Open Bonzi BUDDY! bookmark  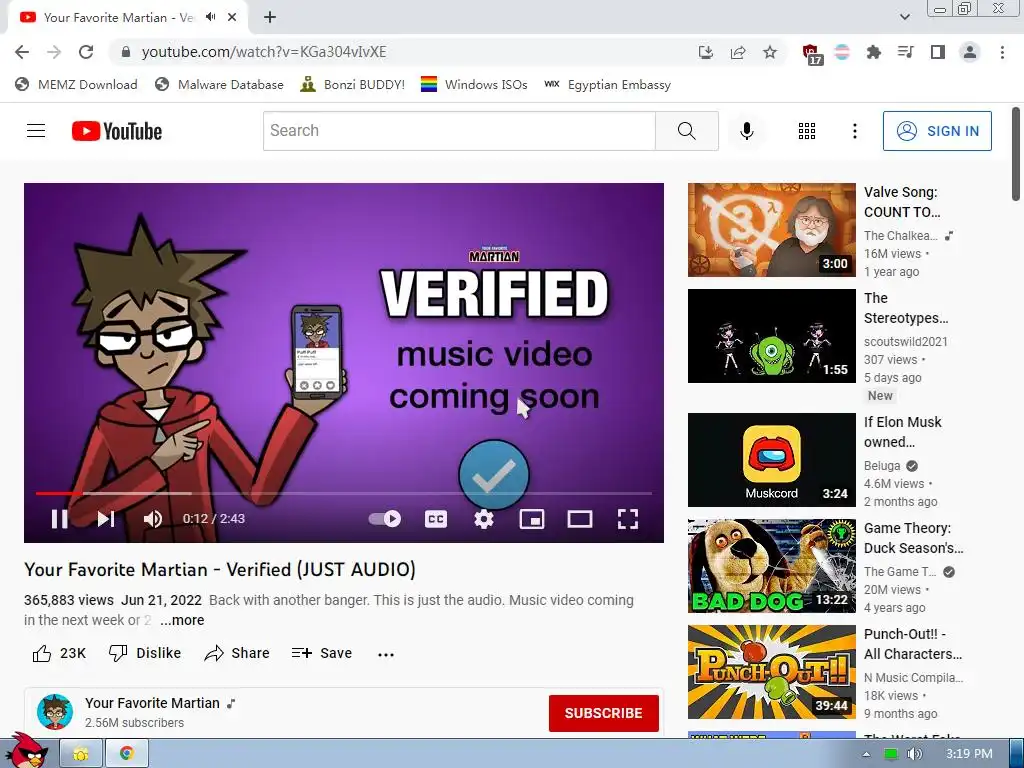352,84
